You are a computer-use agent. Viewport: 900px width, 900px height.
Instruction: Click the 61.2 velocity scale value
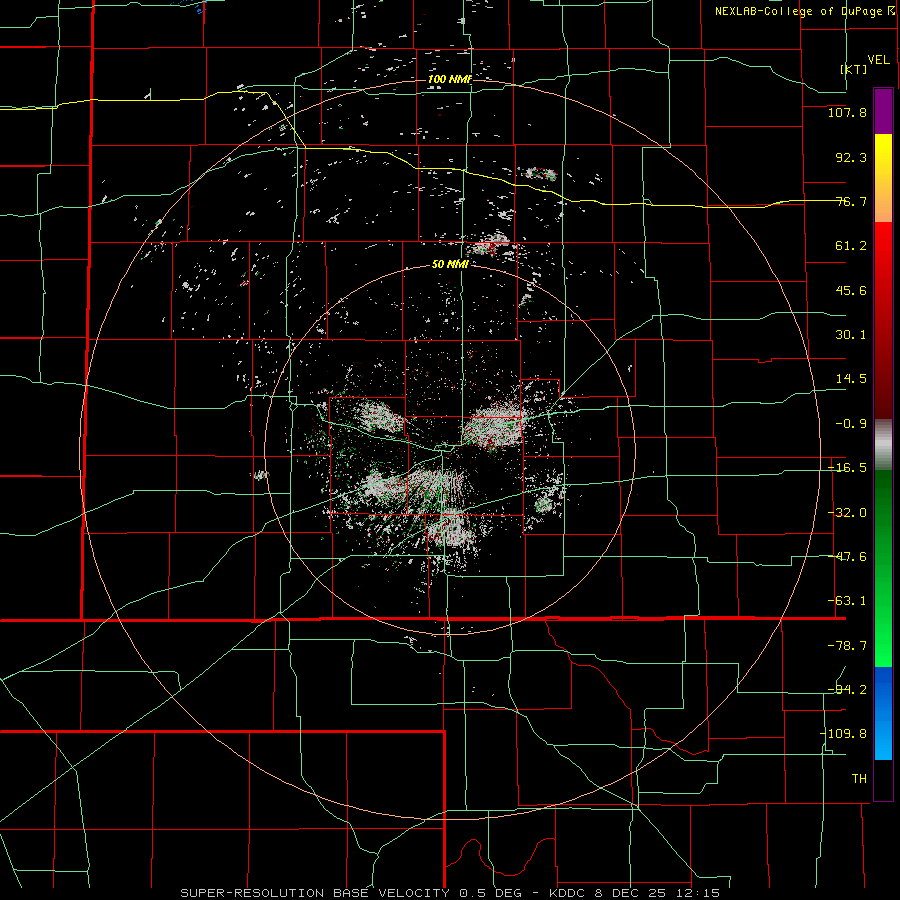851,246
